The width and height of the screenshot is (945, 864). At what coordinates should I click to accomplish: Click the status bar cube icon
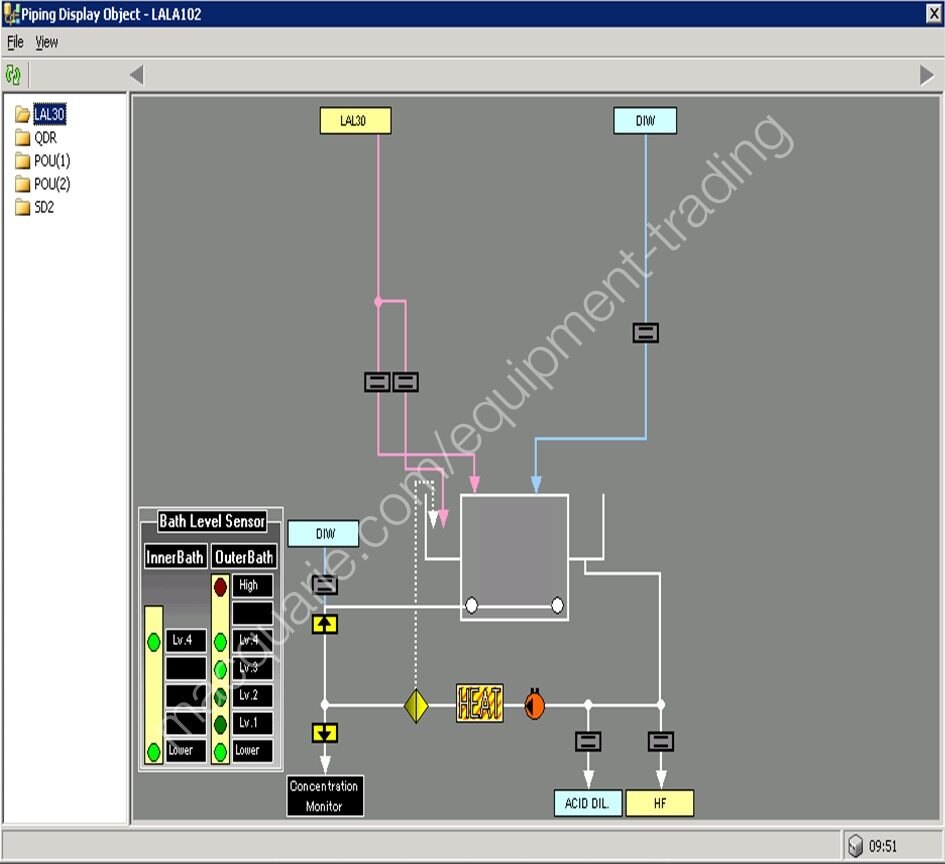point(856,846)
